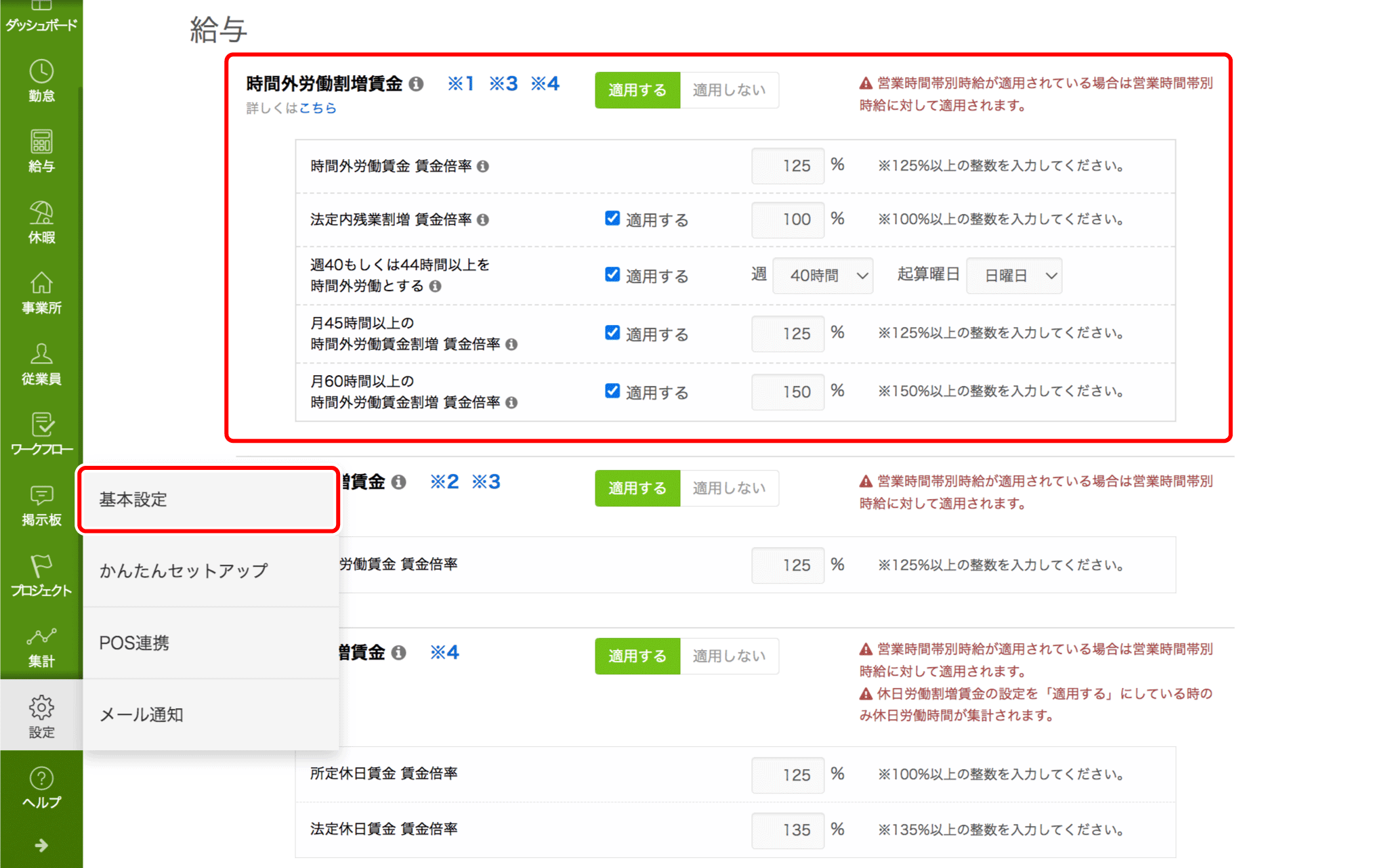Screen dimensions: 1388x868
Task: Choose POS連携 from the settings menu
Action: 210,643
